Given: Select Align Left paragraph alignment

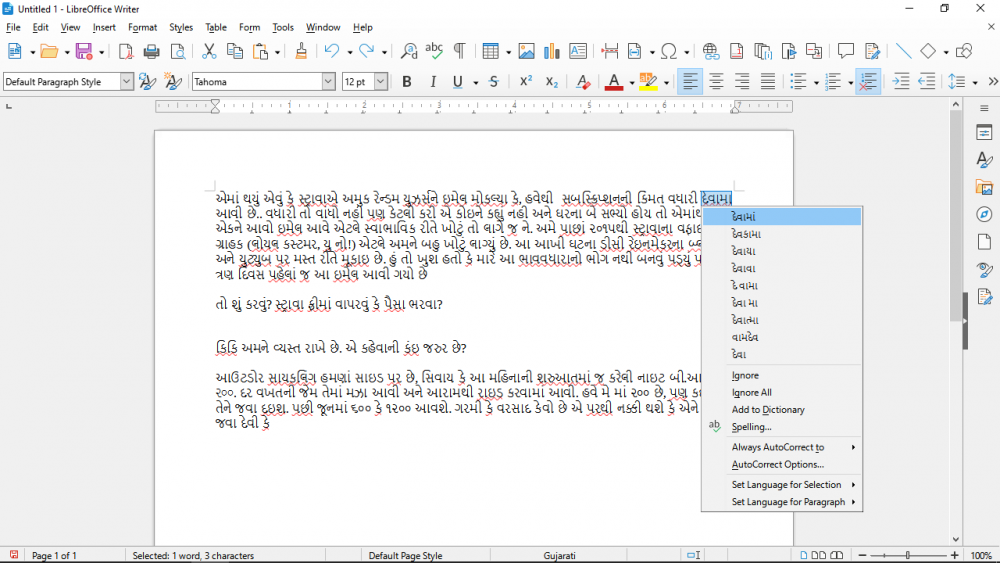Looking at the screenshot, I should (690, 82).
